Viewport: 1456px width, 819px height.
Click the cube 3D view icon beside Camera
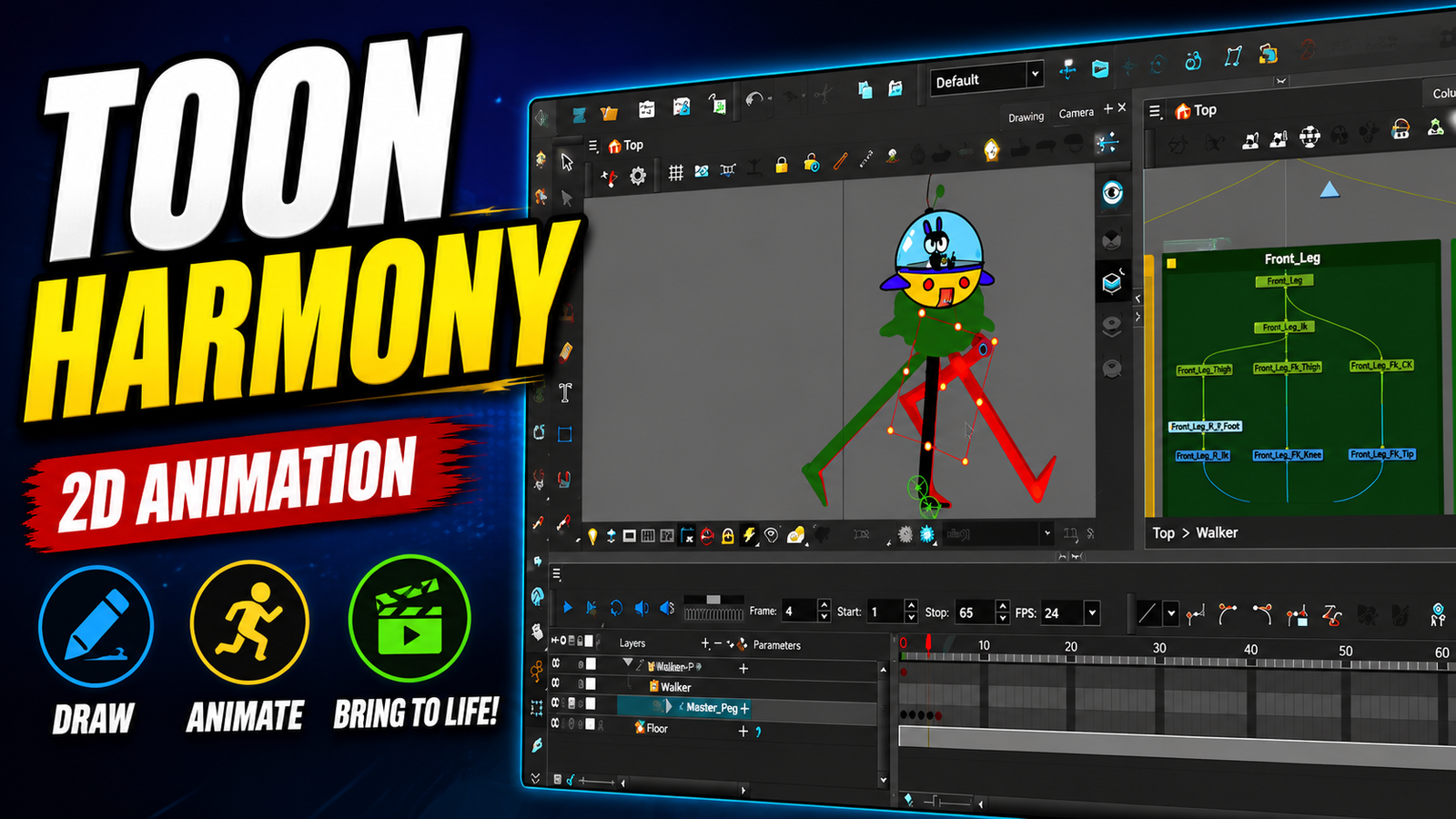[x=1112, y=282]
